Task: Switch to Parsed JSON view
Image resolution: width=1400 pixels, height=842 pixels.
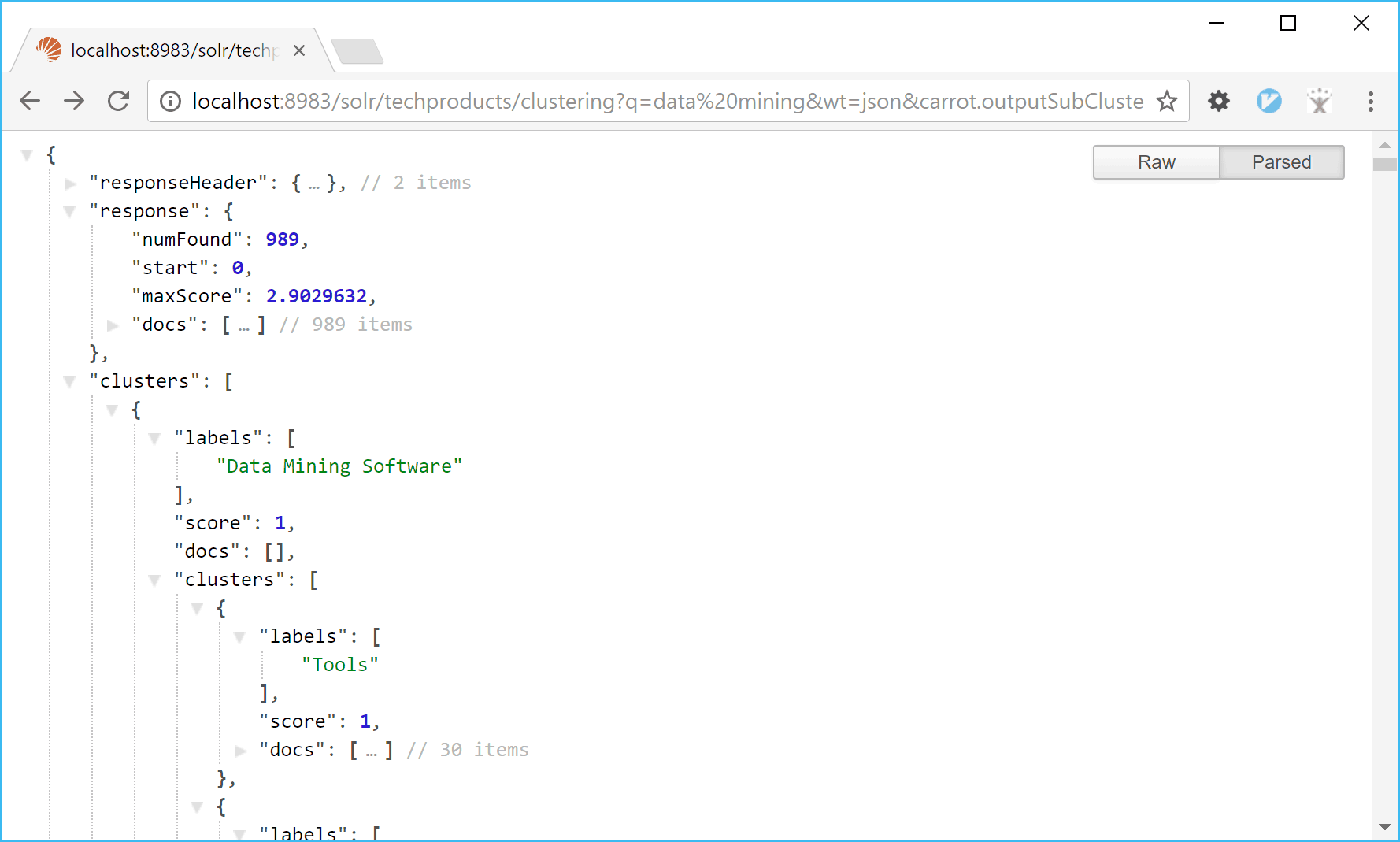Action: click(1281, 162)
